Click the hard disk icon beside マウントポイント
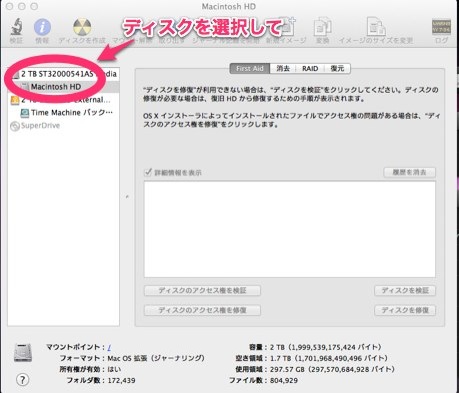Image resolution: width=459 pixels, height=393 pixels. pyautogui.click(x=23, y=353)
